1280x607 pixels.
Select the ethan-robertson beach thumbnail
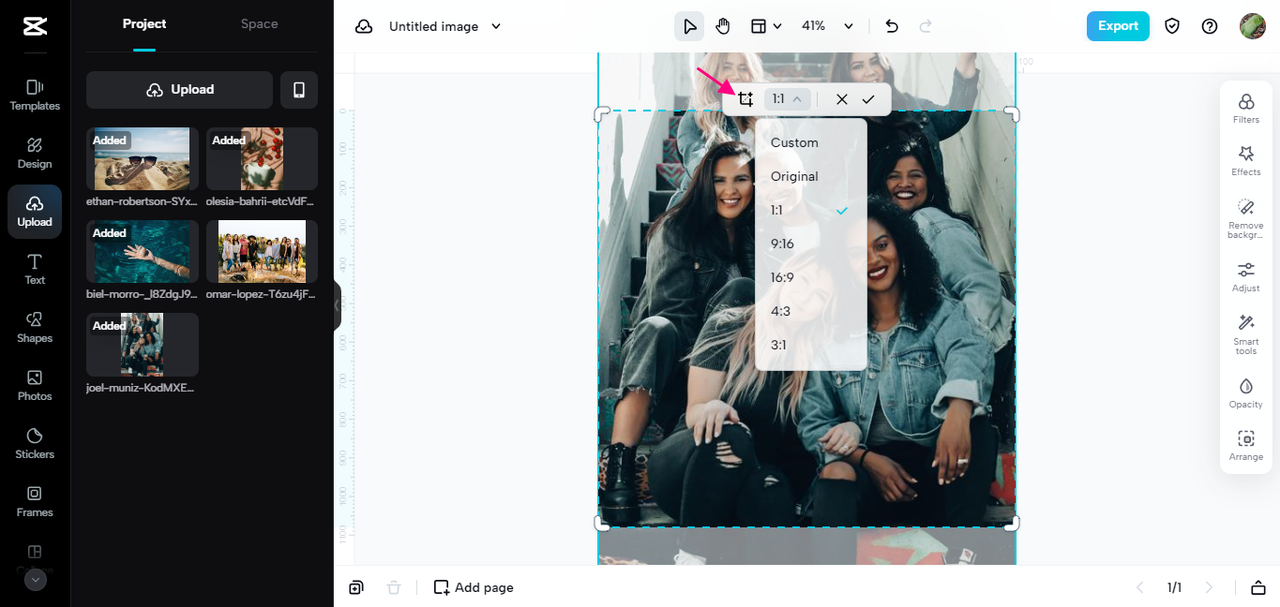click(142, 158)
